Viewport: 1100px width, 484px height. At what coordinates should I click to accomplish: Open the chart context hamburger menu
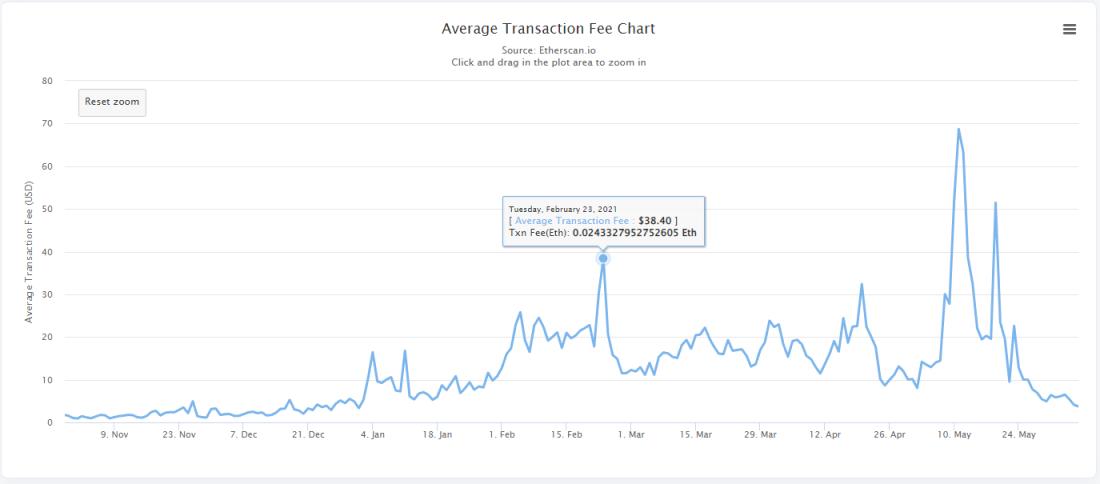[1069, 29]
